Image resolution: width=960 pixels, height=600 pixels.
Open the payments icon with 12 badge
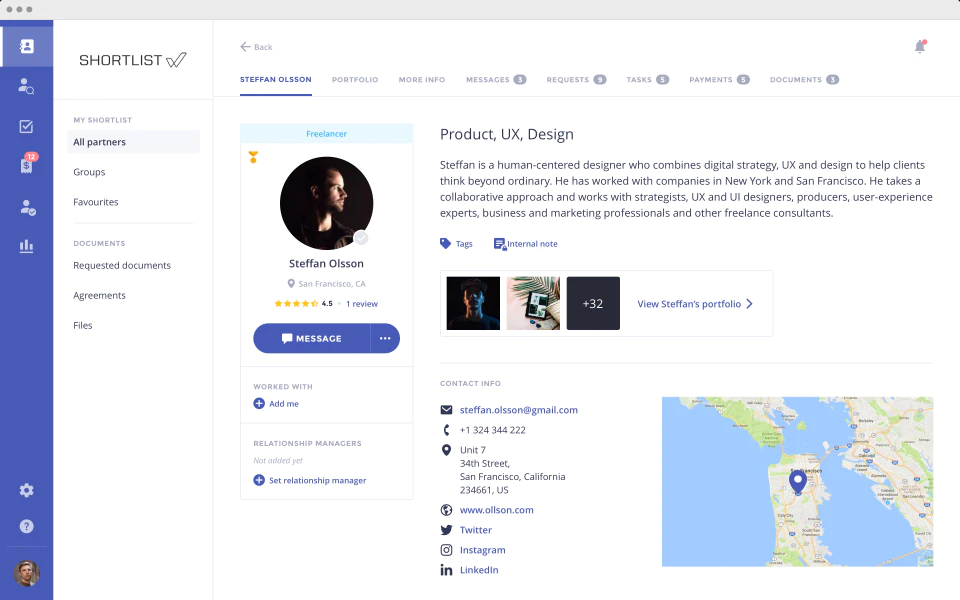[27, 164]
